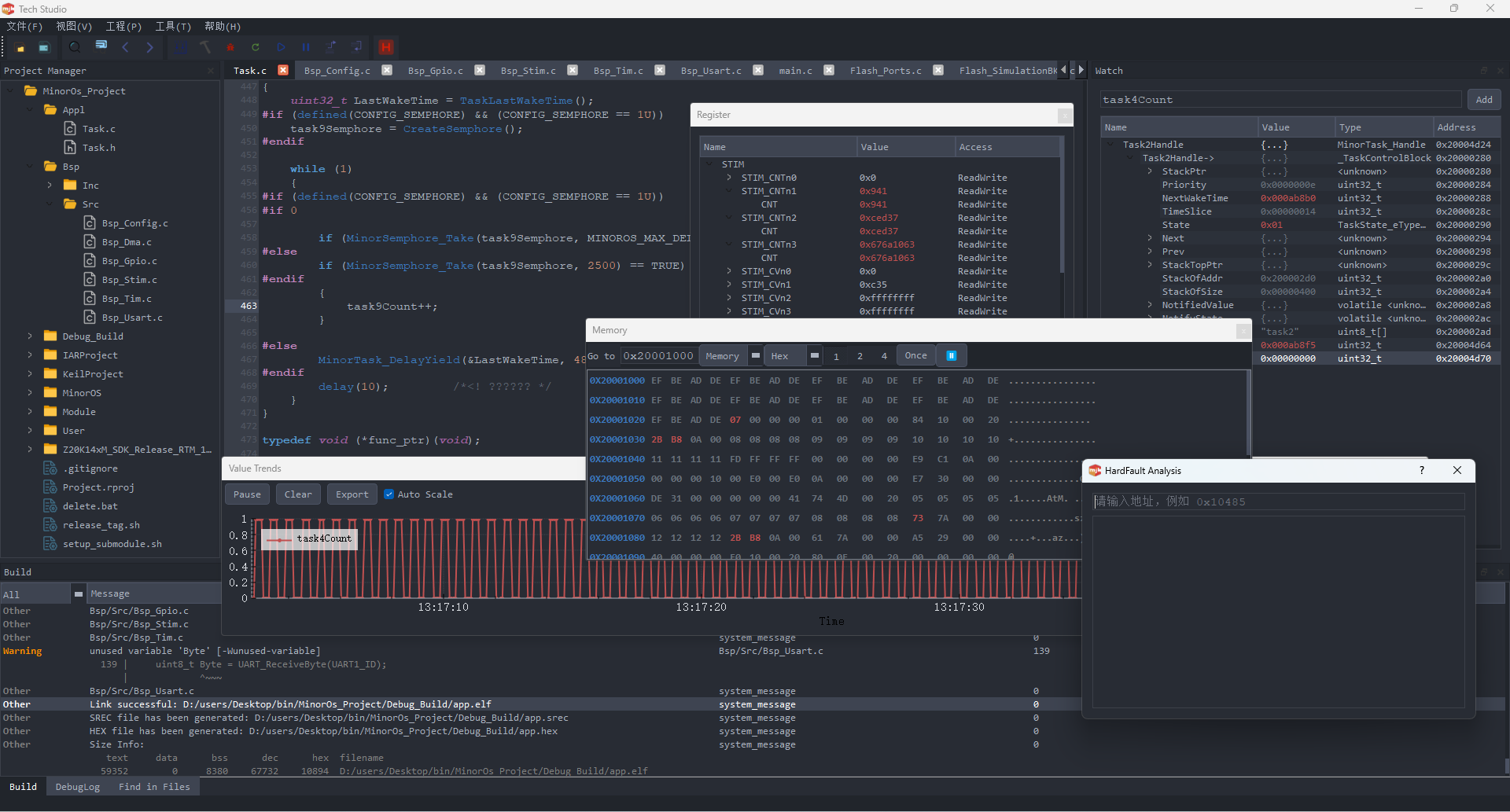Open the 视图(V) menu
The width and height of the screenshot is (1510, 812).
74,27
